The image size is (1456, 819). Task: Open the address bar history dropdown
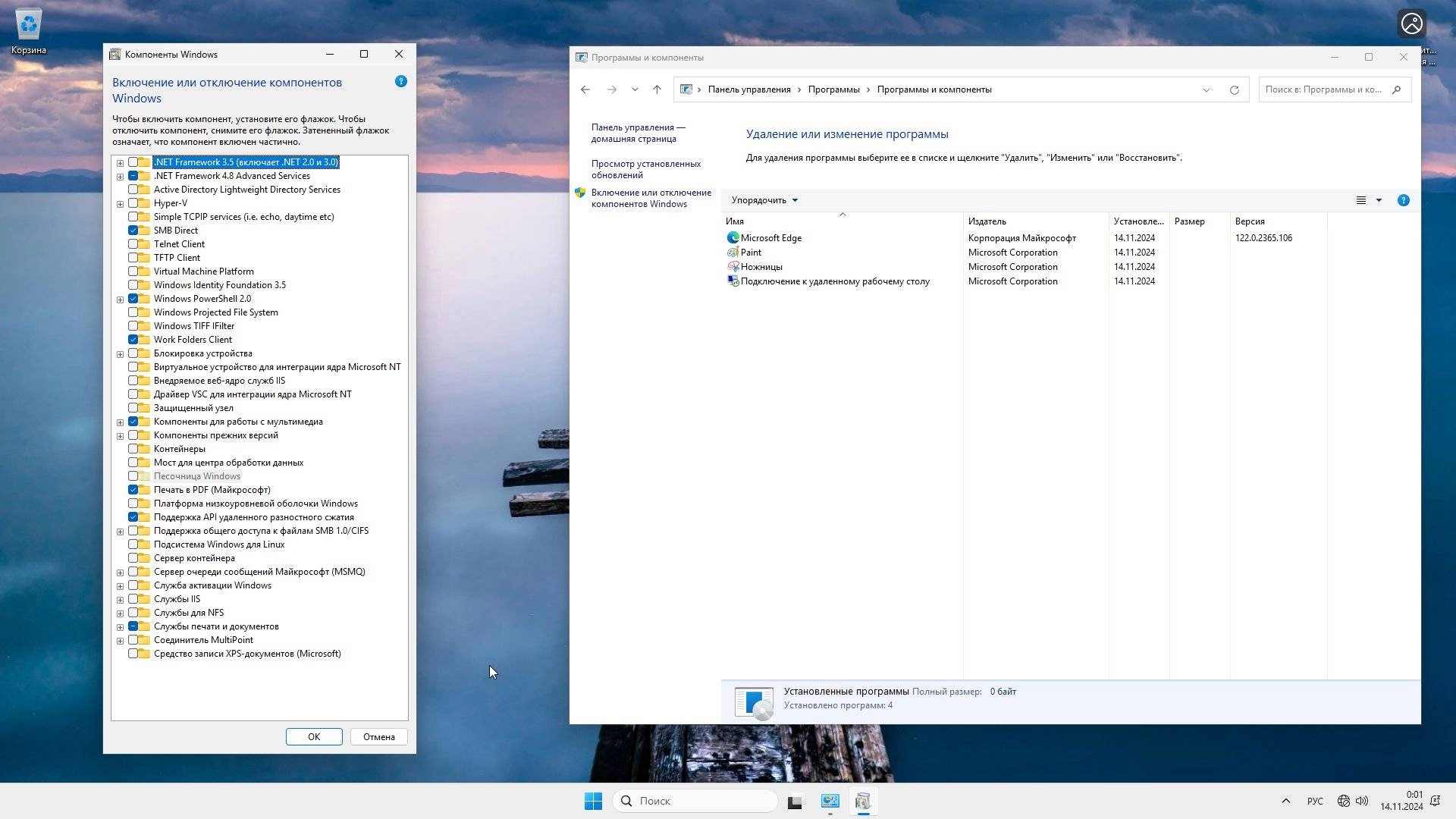pyautogui.click(x=1206, y=89)
